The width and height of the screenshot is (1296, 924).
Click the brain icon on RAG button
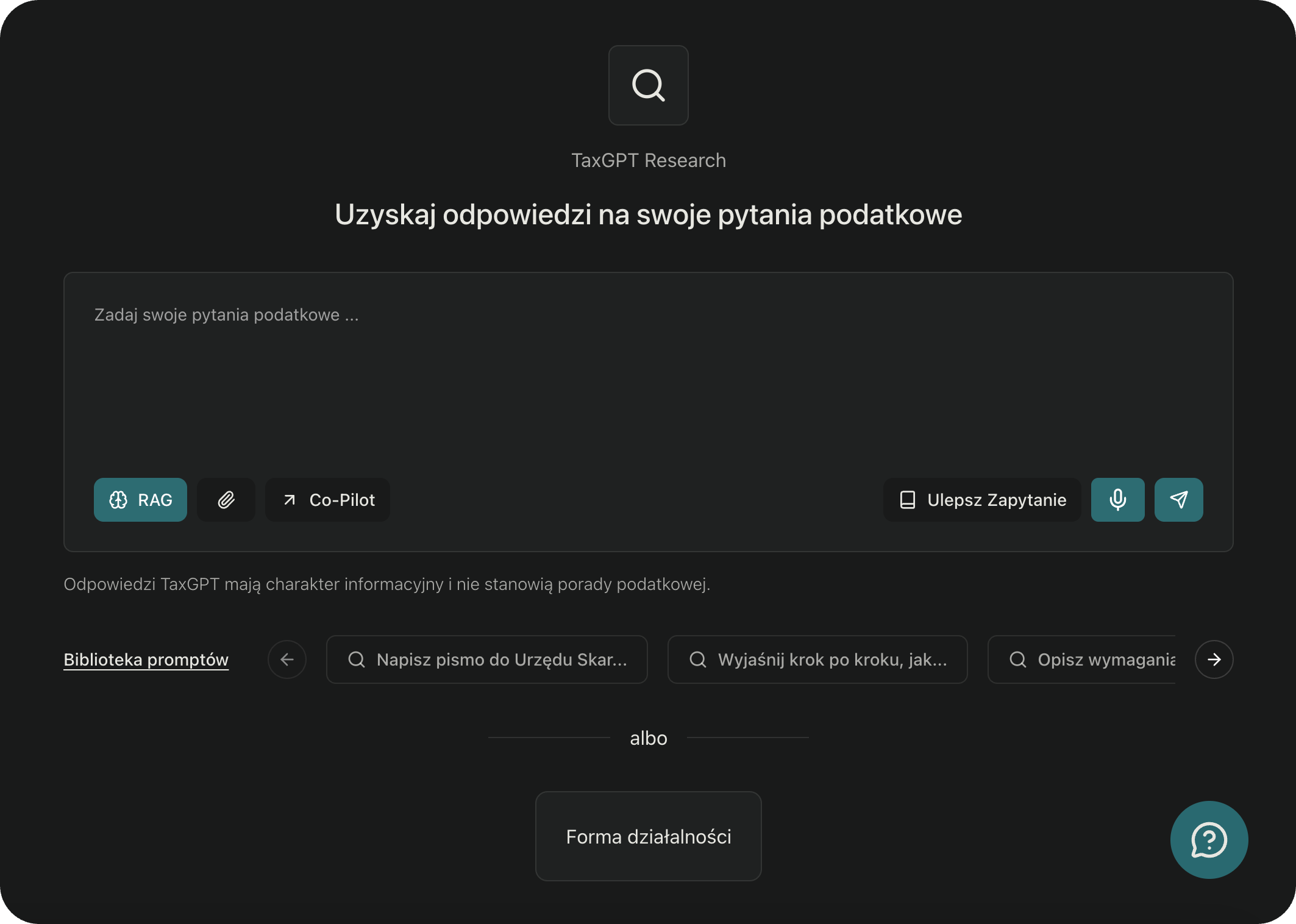(x=118, y=500)
